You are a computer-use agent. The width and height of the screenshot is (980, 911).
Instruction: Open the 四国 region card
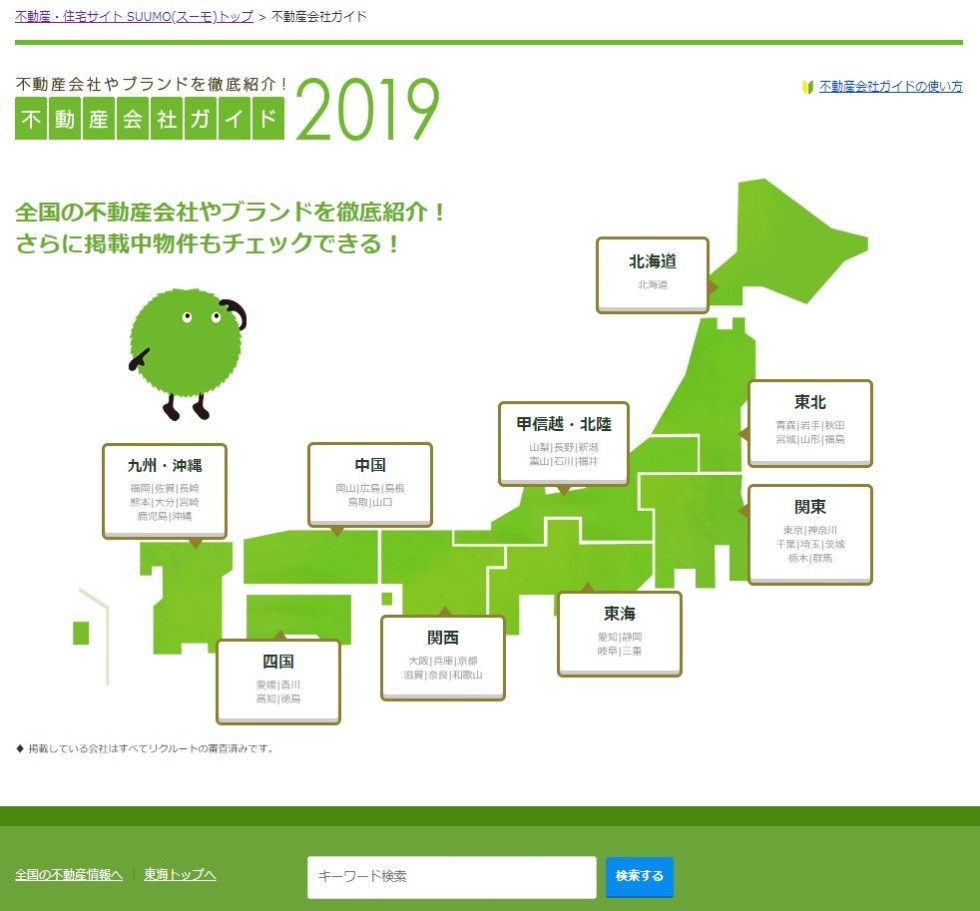point(278,682)
